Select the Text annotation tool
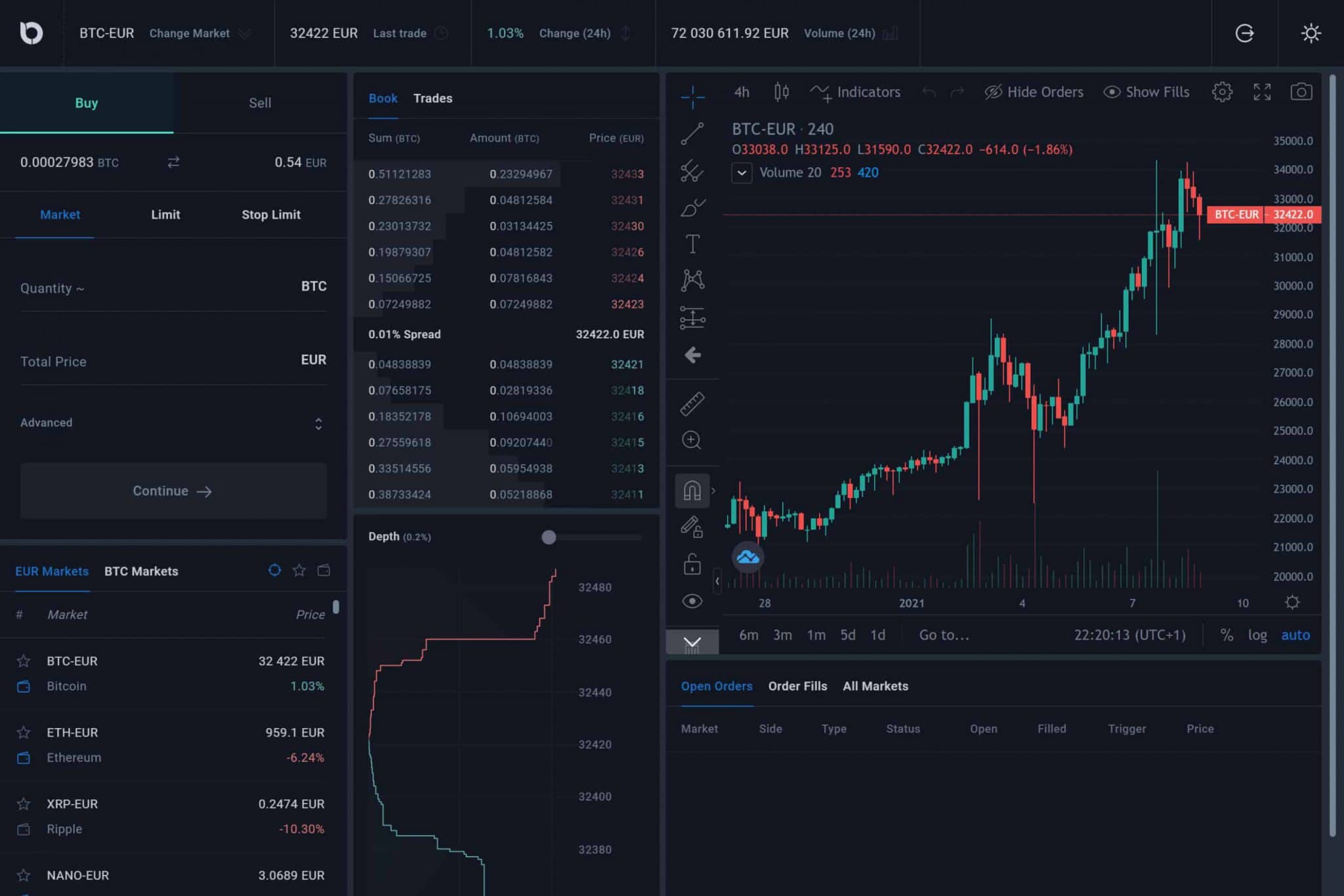Image resolution: width=1344 pixels, height=896 pixels. coord(692,243)
